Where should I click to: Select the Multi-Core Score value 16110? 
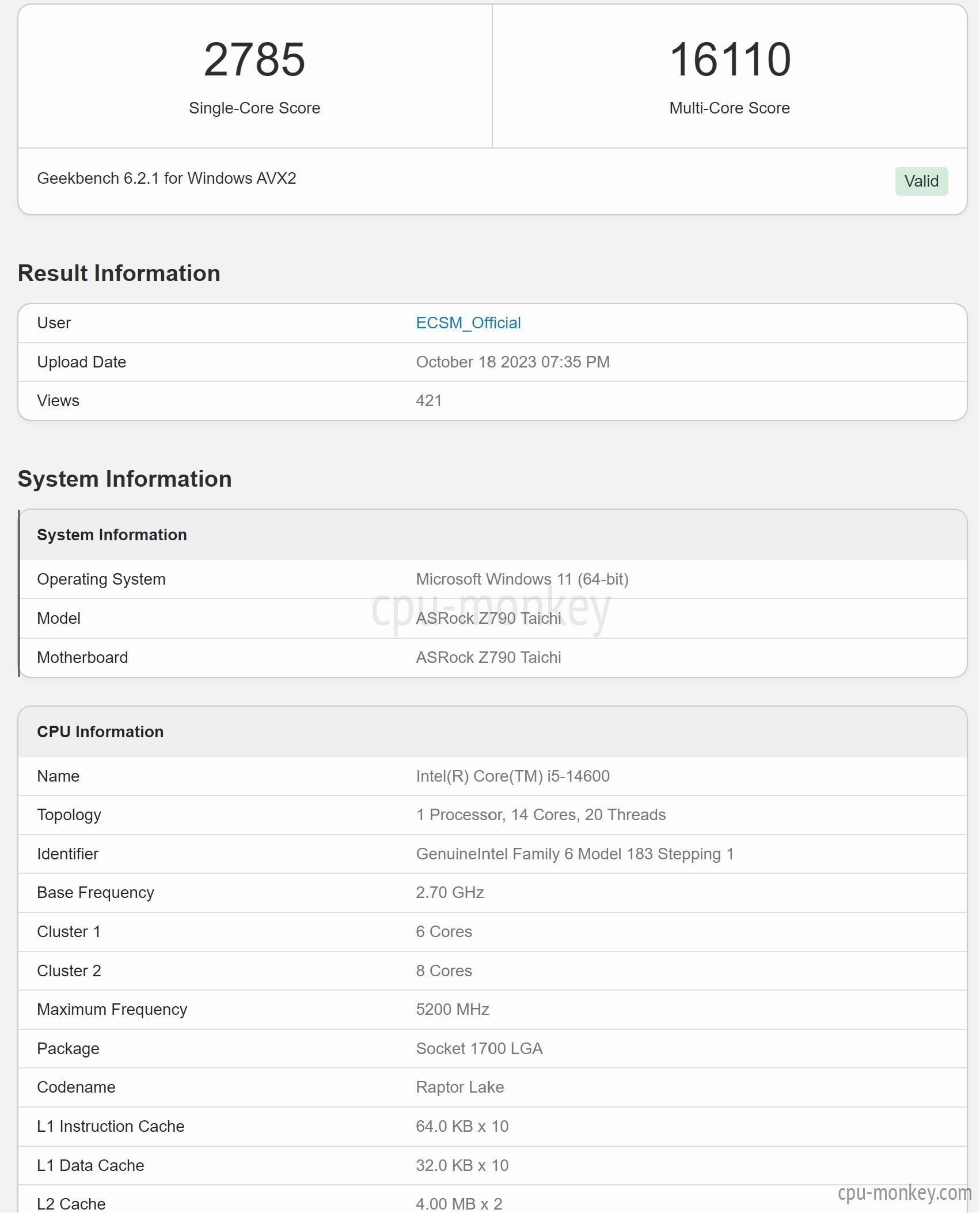coord(730,59)
